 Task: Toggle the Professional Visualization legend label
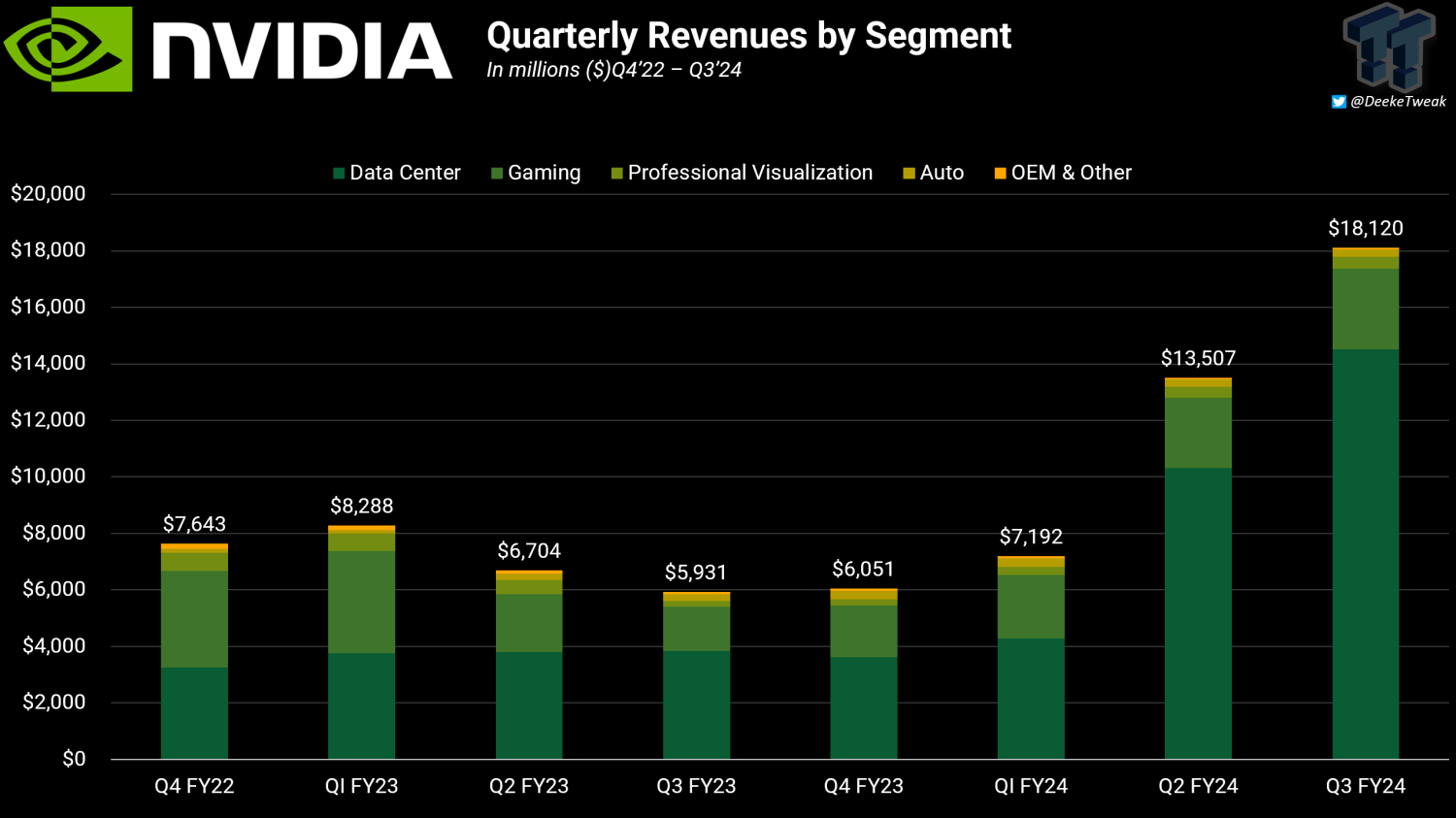point(749,173)
